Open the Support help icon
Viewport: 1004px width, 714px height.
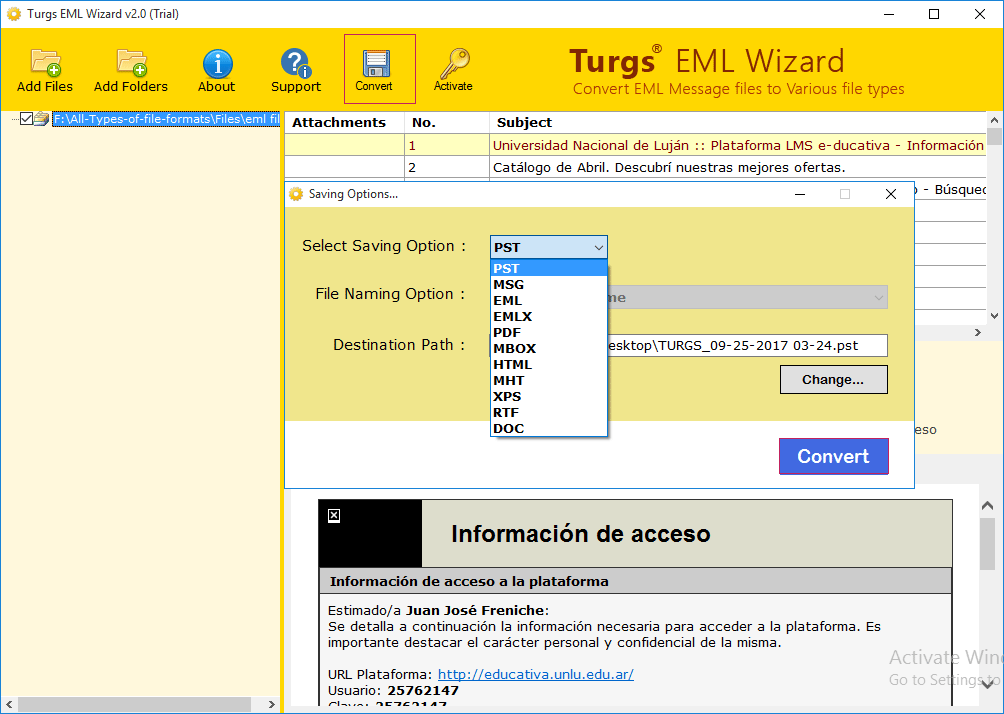296,63
